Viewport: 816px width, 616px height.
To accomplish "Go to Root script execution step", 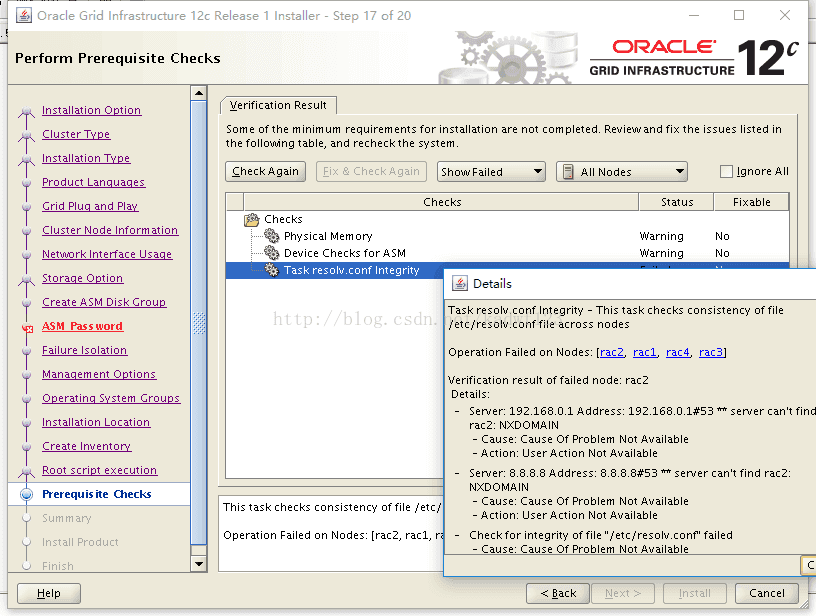I will [99, 470].
